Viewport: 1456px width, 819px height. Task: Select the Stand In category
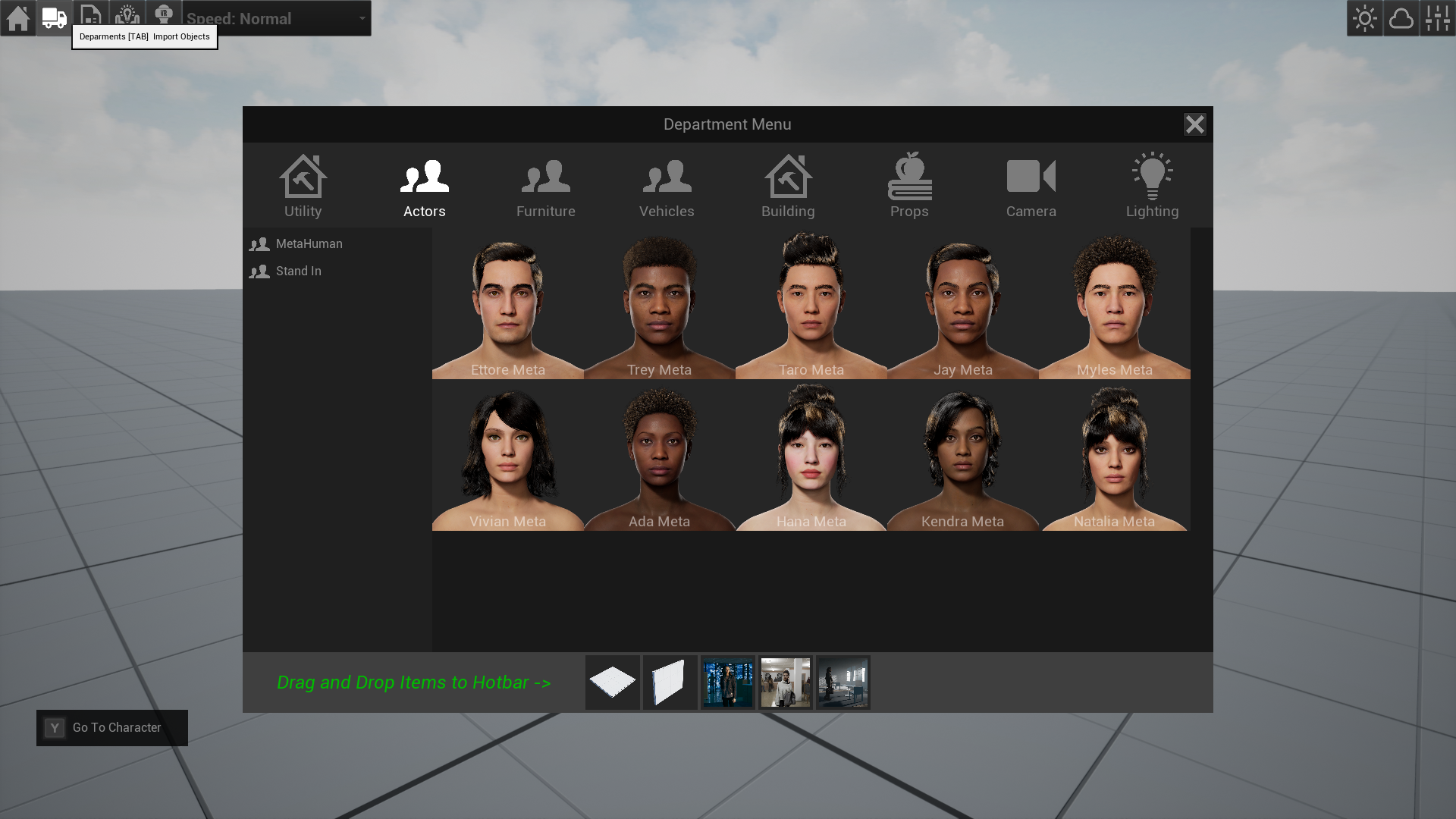[337, 271]
